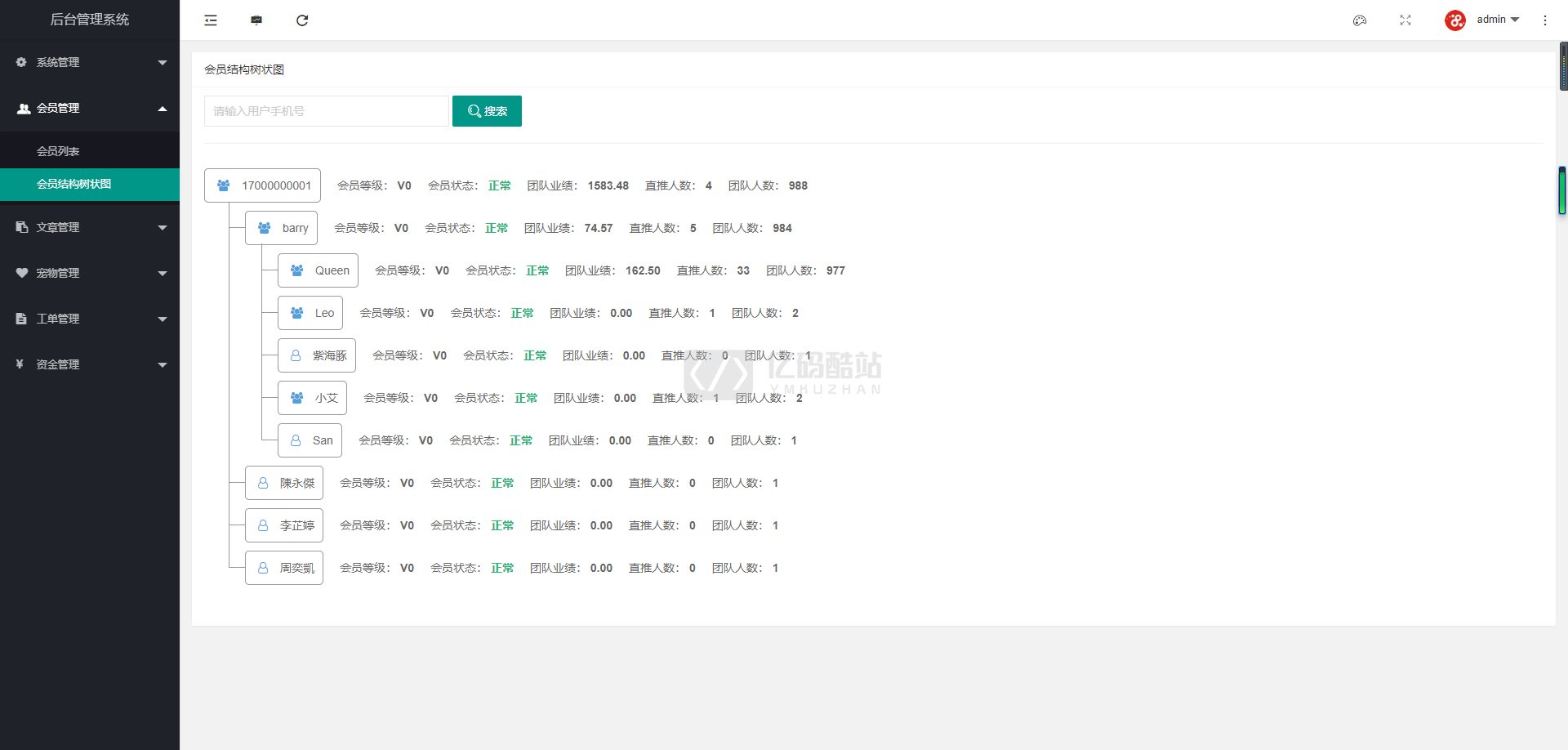Open the 系统管理 menu
Viewport: 1568px width, 750px height.
[x=90, y=62]
